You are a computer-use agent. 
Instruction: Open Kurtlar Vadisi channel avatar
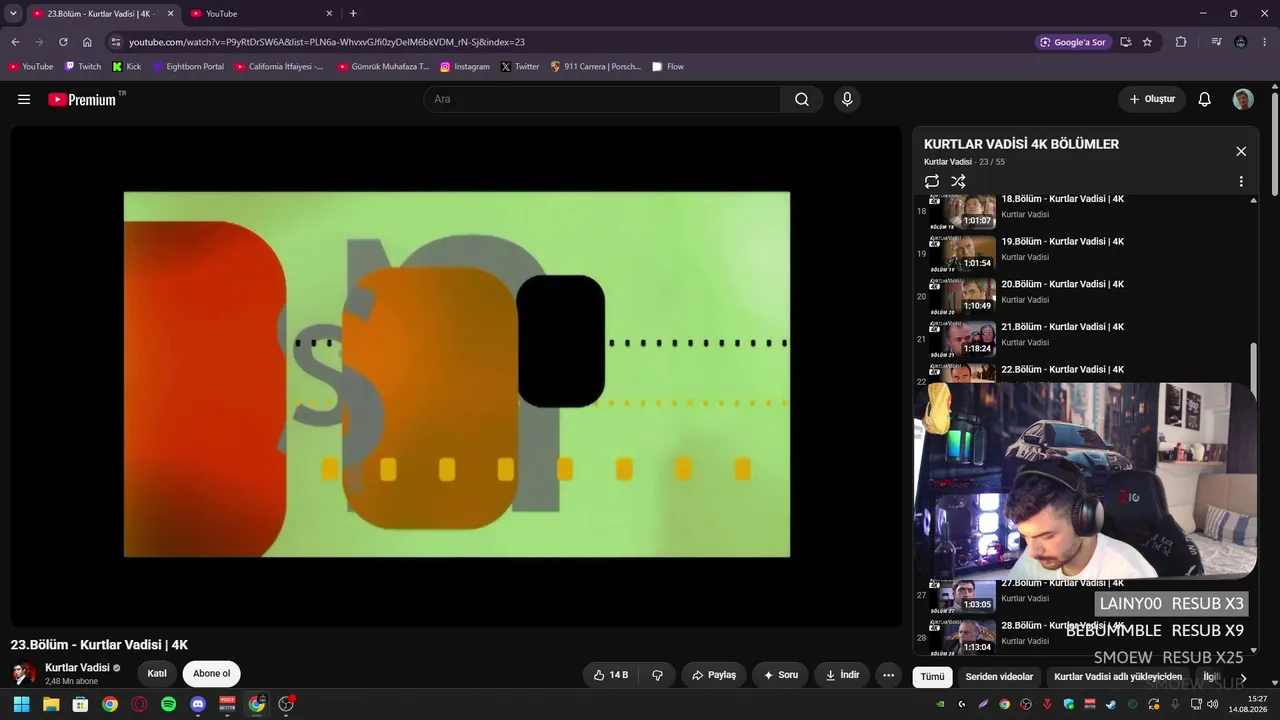point(24,673)
